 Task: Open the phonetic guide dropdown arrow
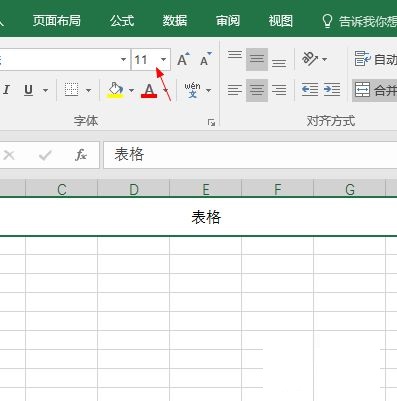coord(209,90)
